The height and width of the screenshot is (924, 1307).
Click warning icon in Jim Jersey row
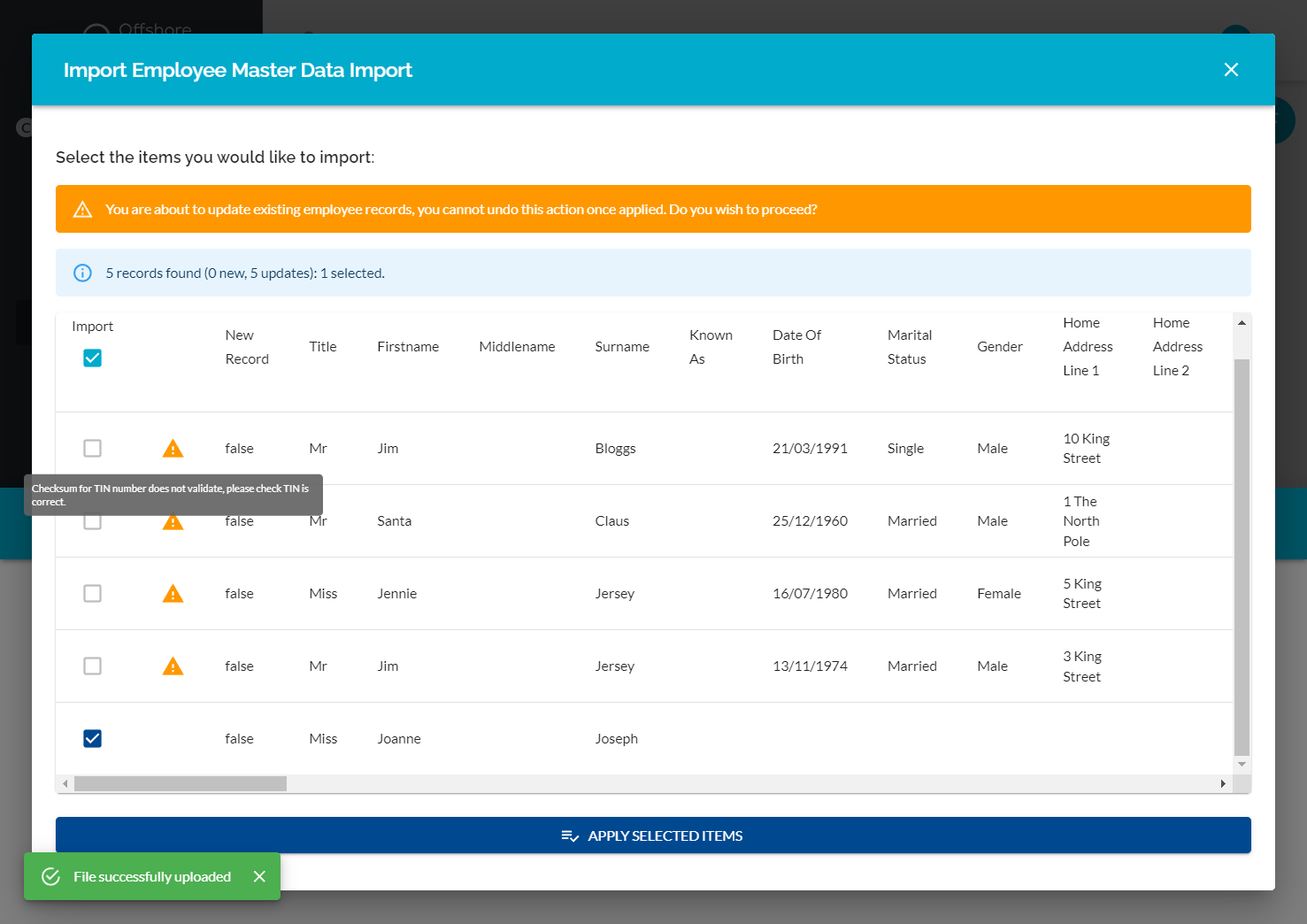click(173, 666)
